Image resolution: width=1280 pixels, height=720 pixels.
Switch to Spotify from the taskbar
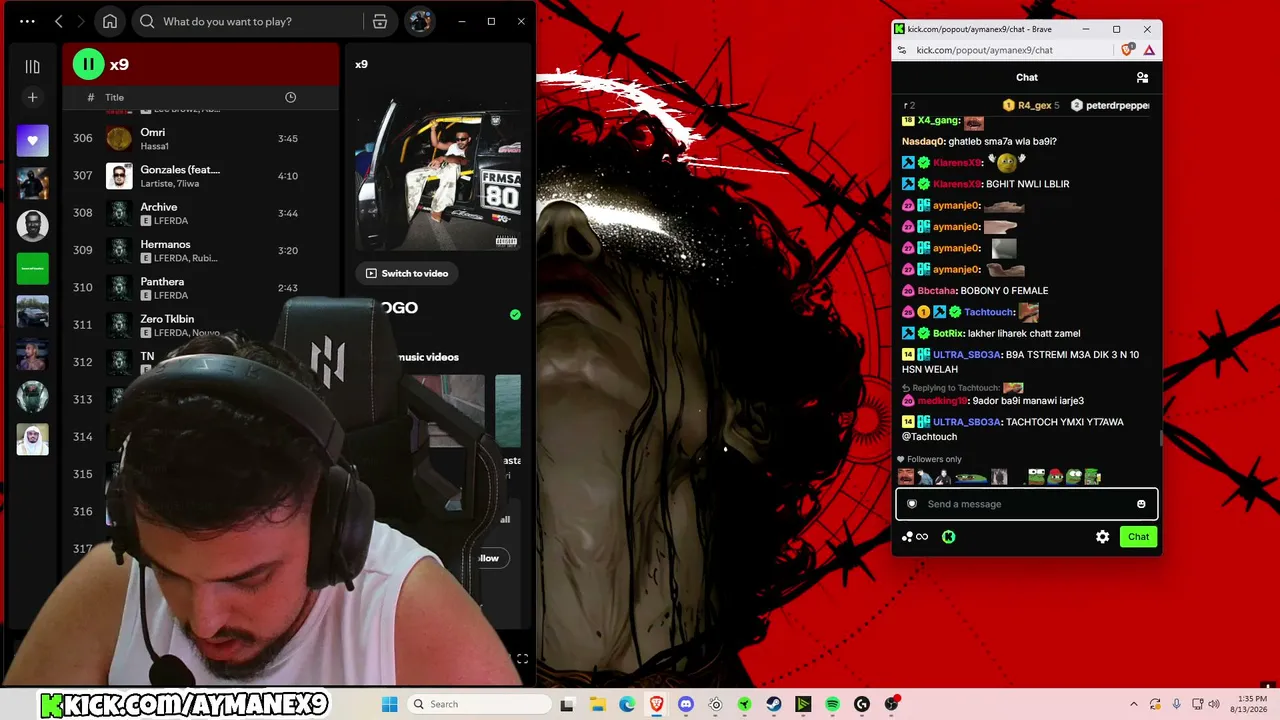833,704
